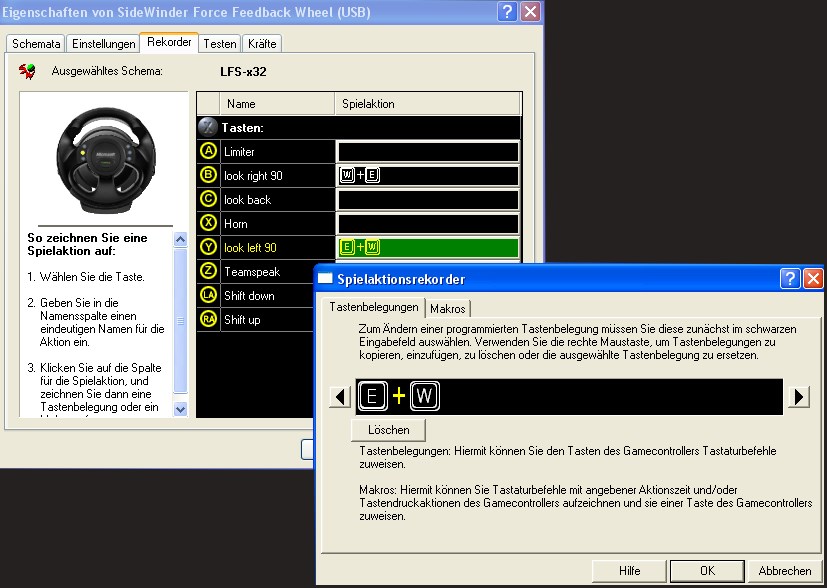Click the Limiter game action field
The width and height of the screenshot is (827, 588).
pos(428,152)
